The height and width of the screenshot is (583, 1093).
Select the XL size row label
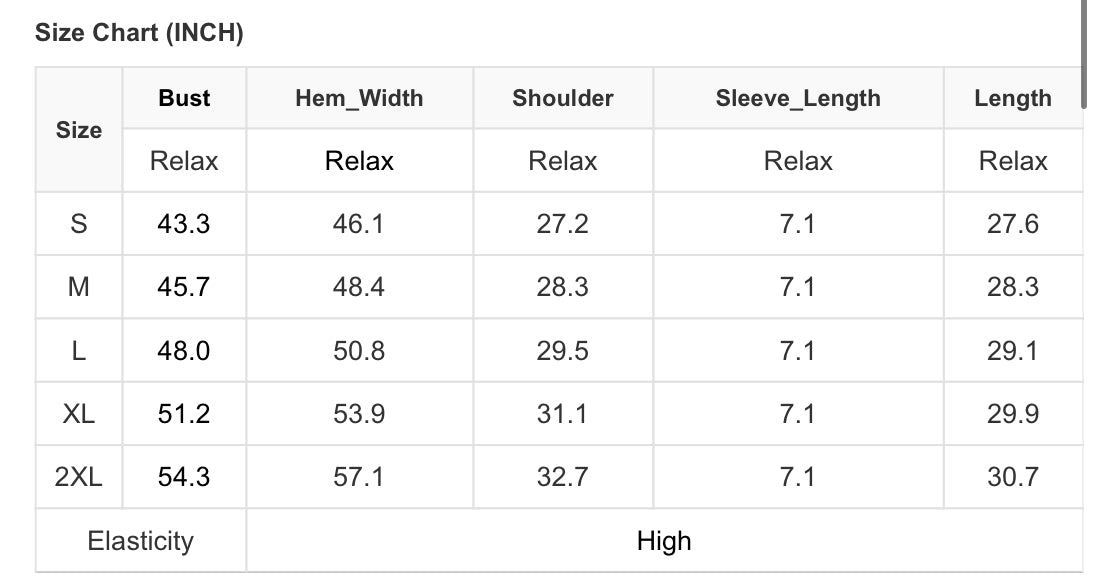79,414
